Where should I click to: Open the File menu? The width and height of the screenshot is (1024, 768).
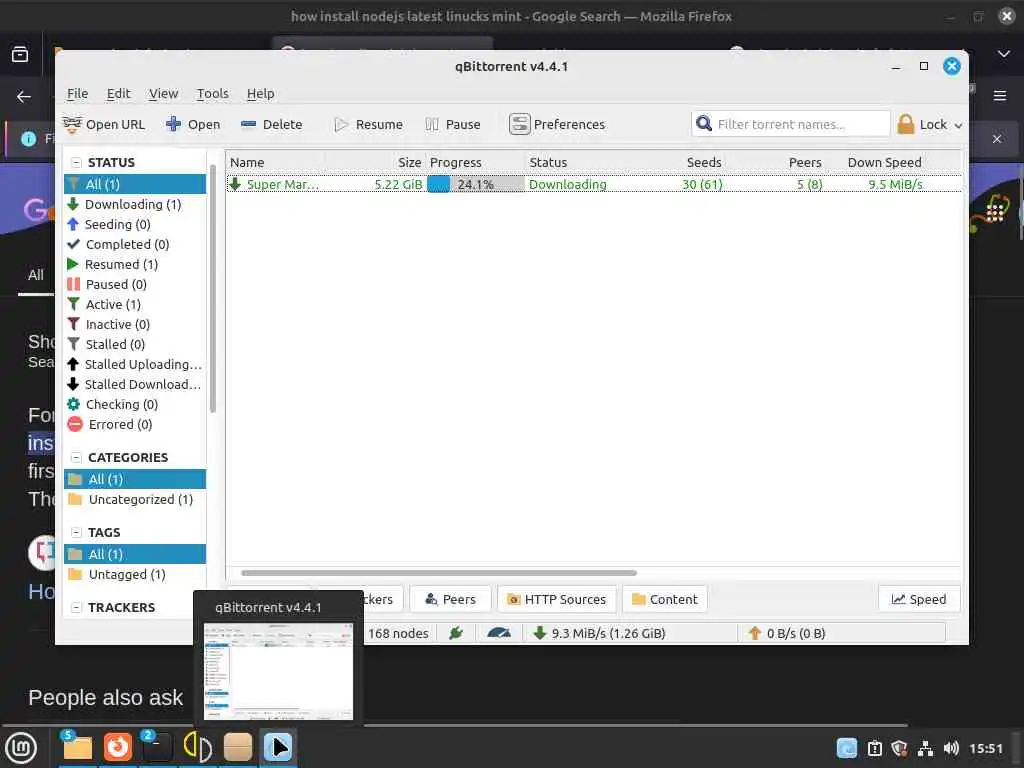click(x=77, y=93)
